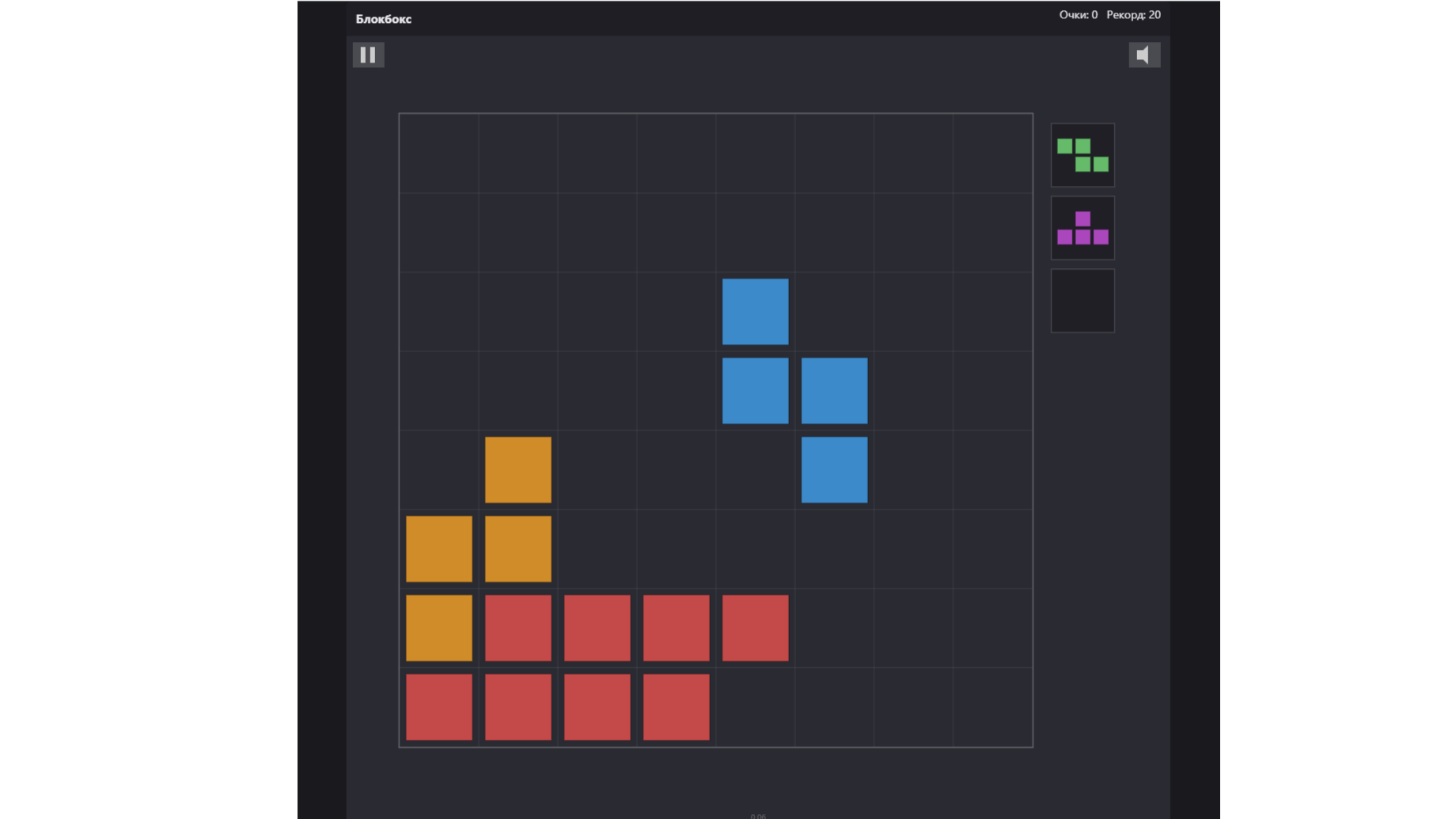Screen dimensions: 1456x819
Task: Select the bottom-right empty grid cell
Action: point(992,707)
